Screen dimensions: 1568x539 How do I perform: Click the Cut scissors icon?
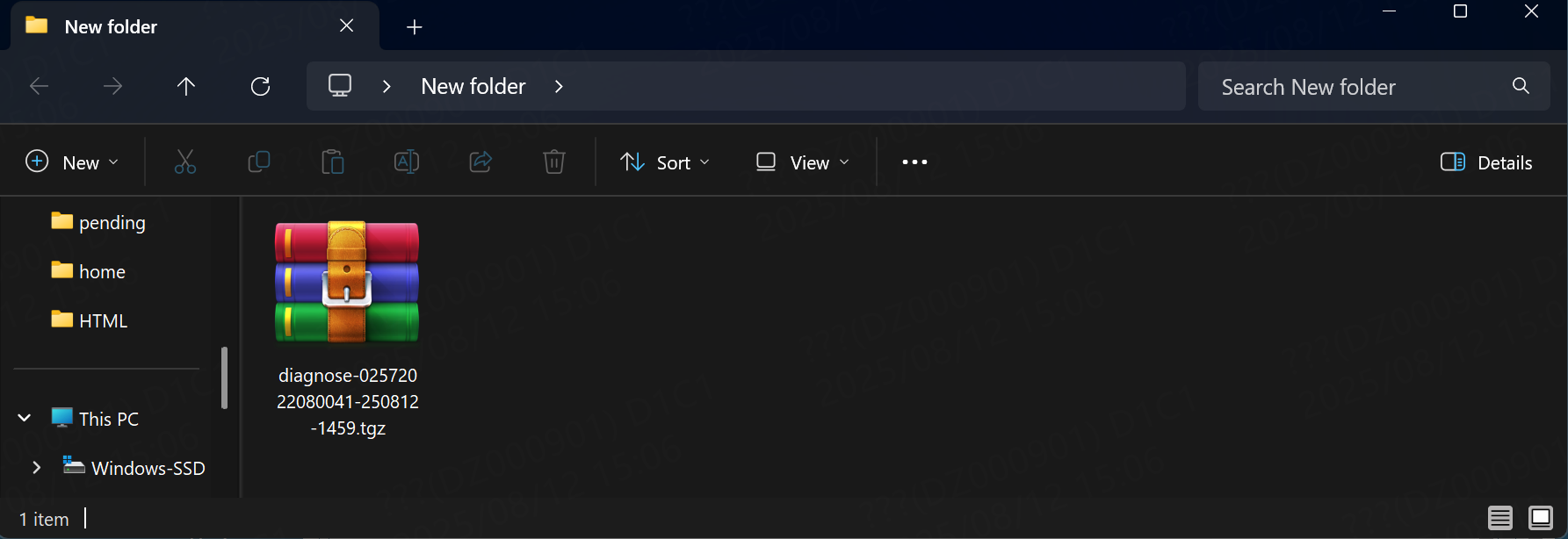click(x=185, y=162)
